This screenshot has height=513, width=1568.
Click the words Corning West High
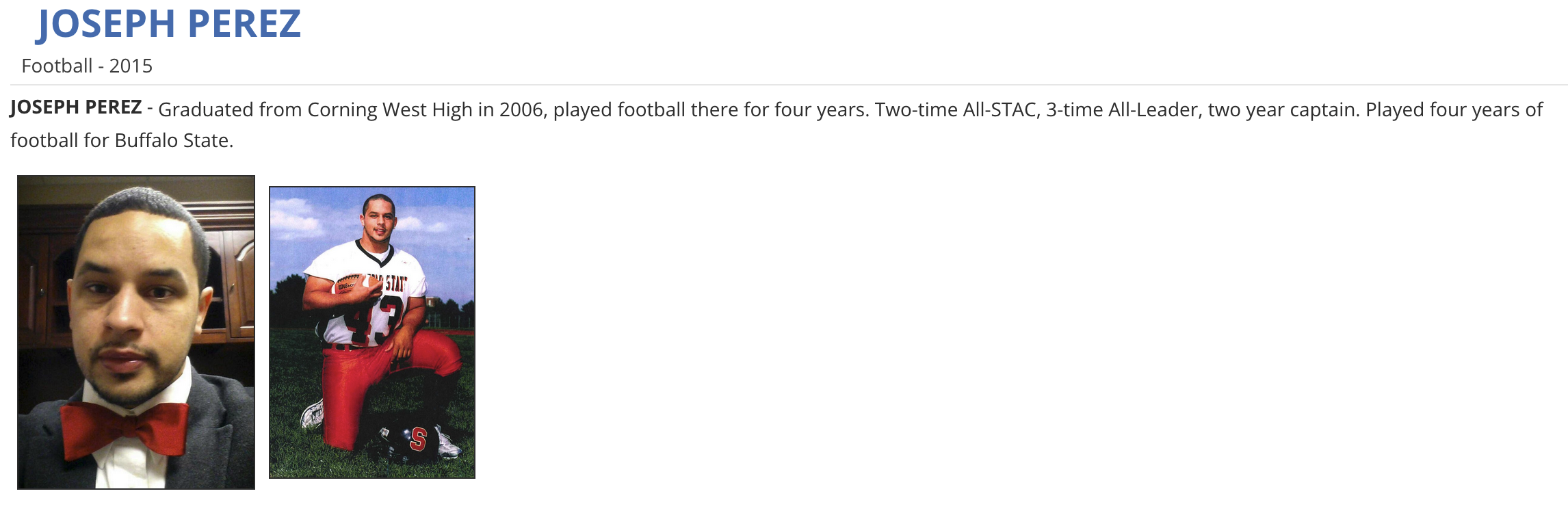click(x=390, y=109)
